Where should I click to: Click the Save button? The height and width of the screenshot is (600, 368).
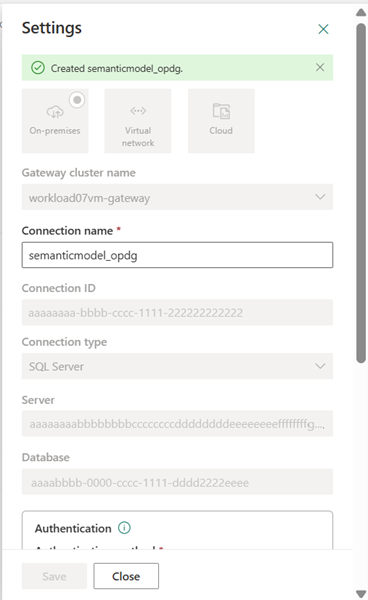click(x=54, y=576)
